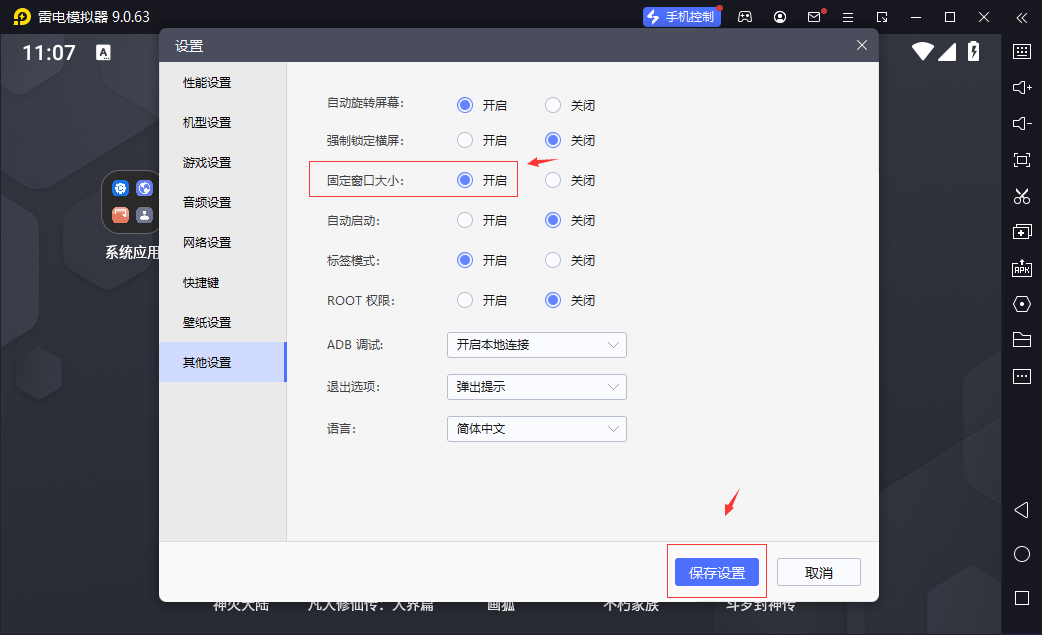Open the message inbox with red dot
Screen dimensions: 1042x635
(x=812, y=16)
